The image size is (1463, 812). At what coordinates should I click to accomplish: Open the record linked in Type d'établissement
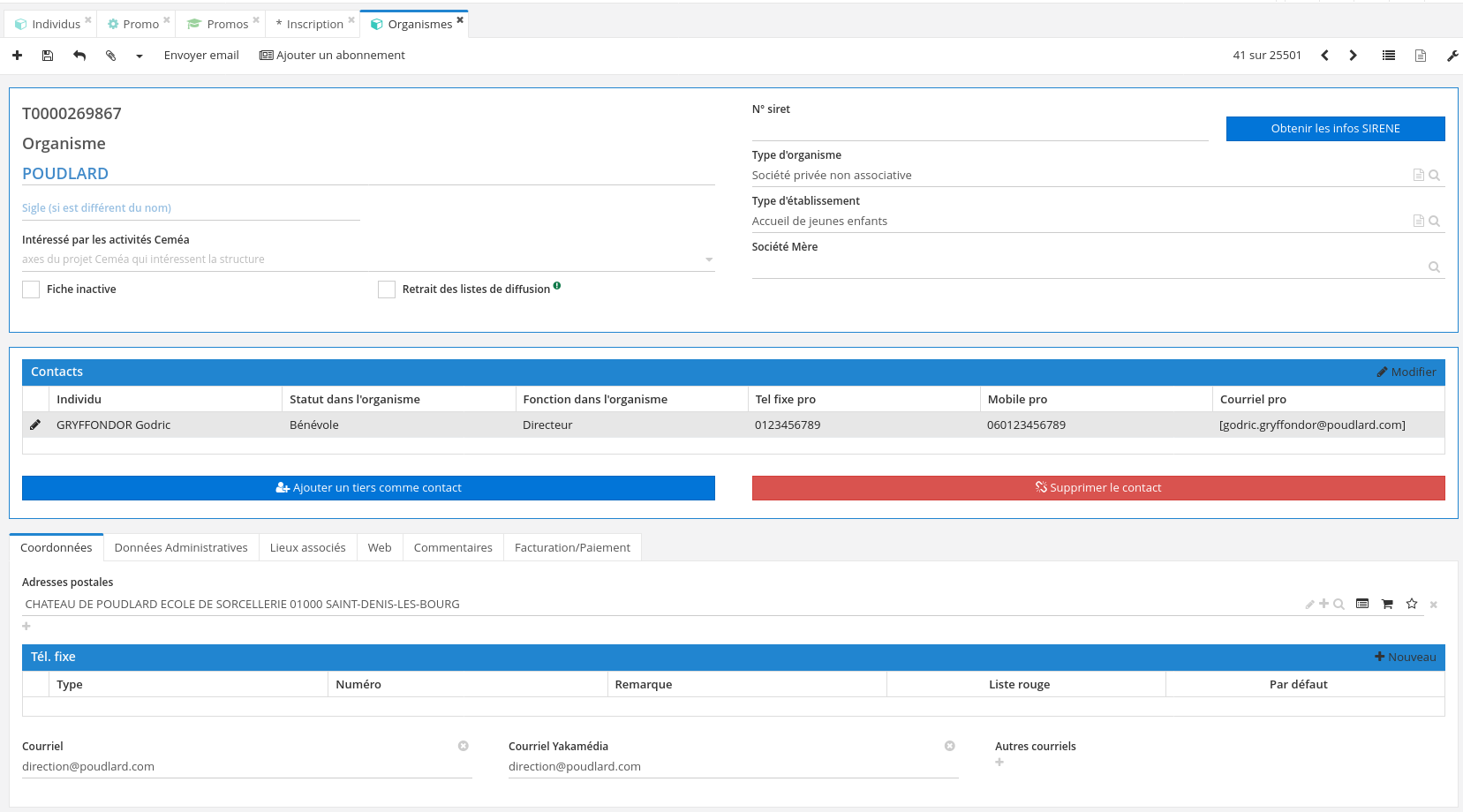pyautogui.click(x=1419, y=221)
